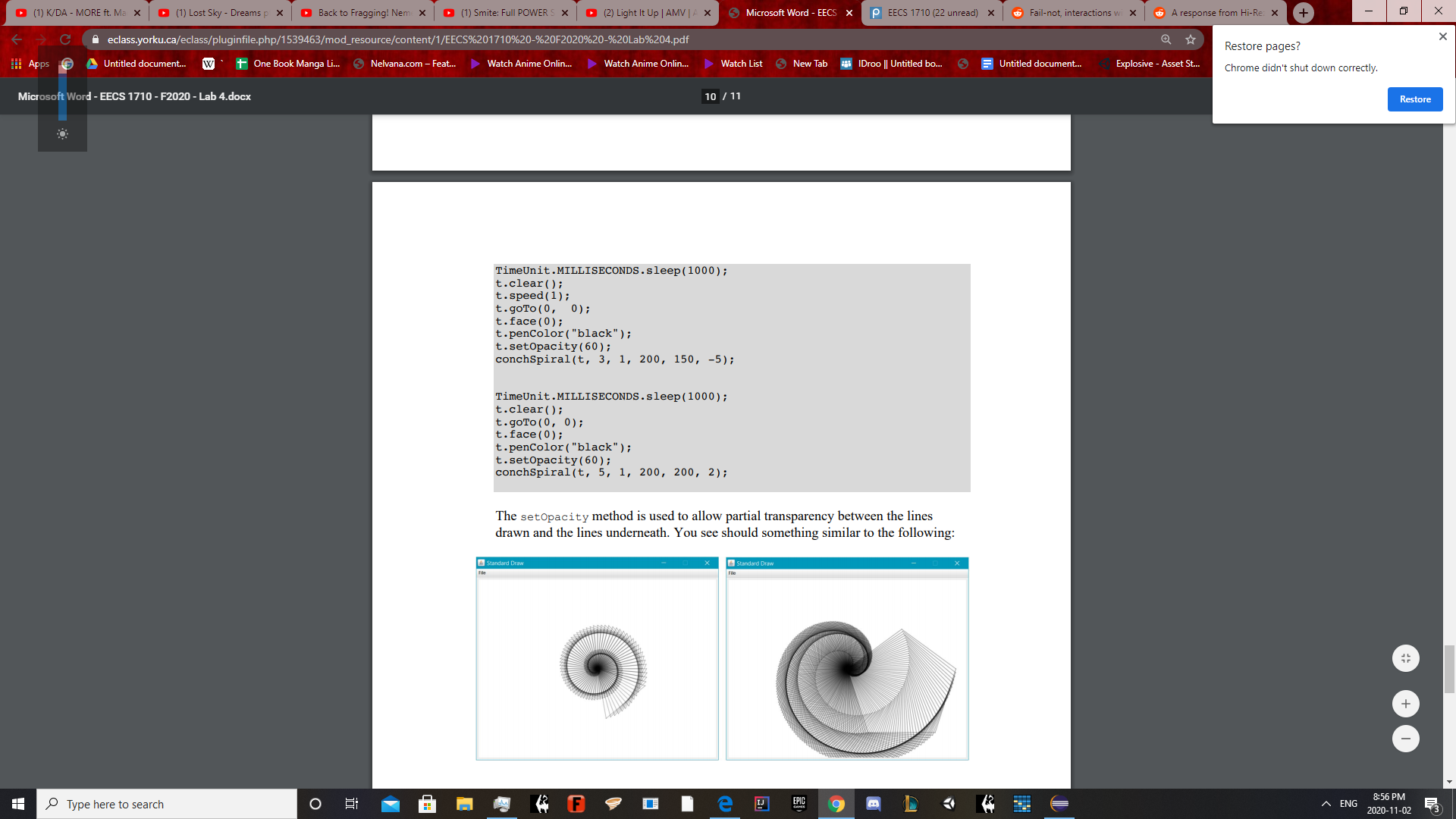Click Restore in the restore pages popup
The image size is (1456, 819).
[1414, 99]
